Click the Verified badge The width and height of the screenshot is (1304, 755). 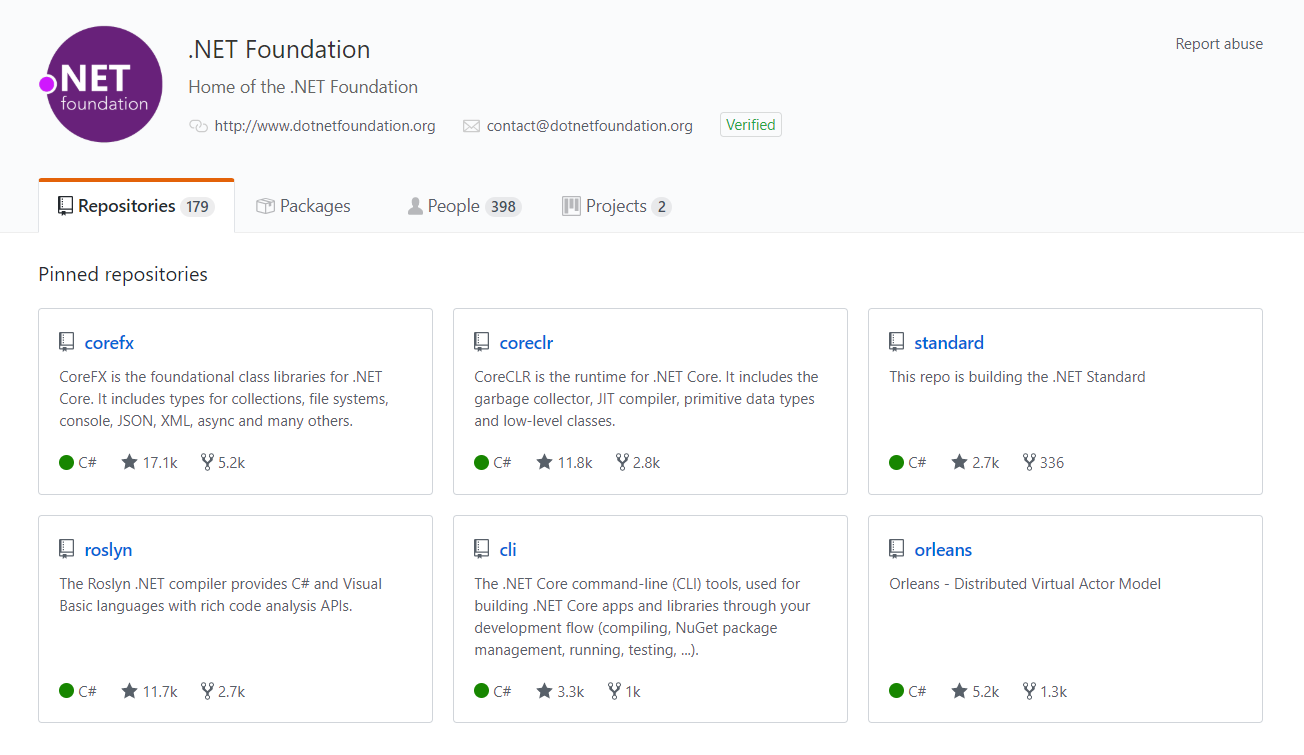[x=750, y=125]
